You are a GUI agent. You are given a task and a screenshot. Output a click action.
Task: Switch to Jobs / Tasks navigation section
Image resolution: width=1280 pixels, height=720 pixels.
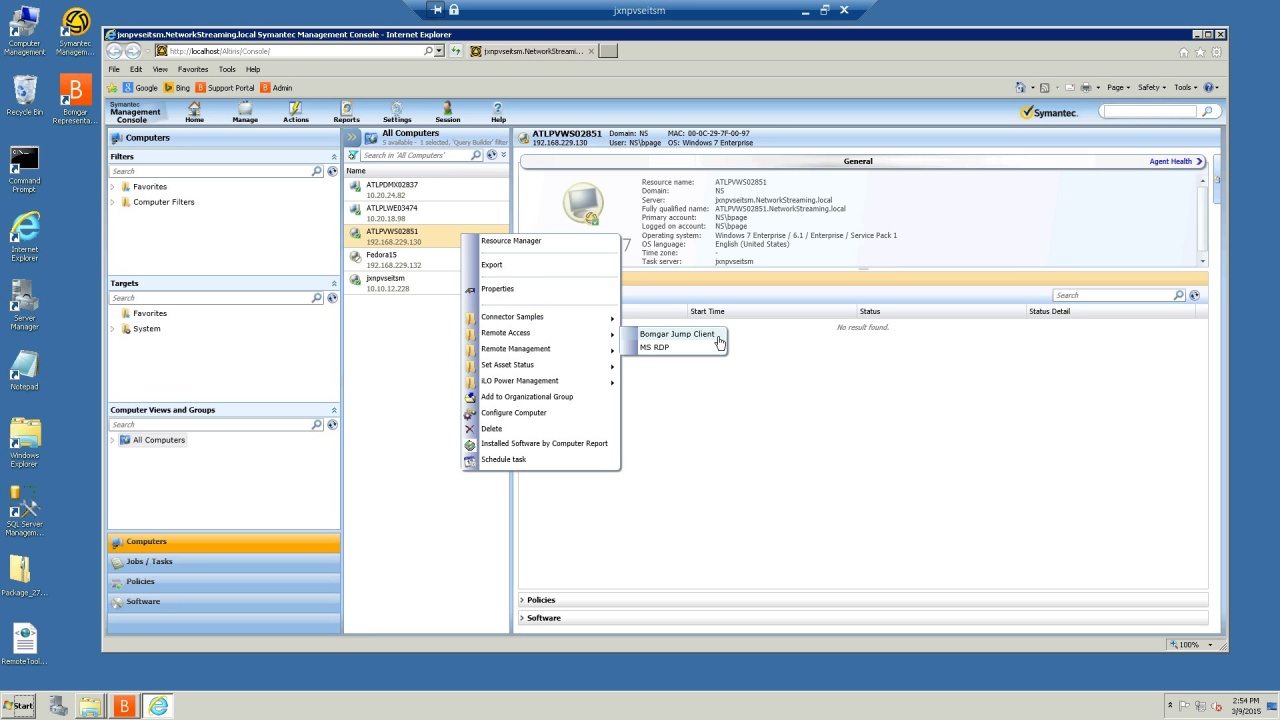[x=224, y=562]
